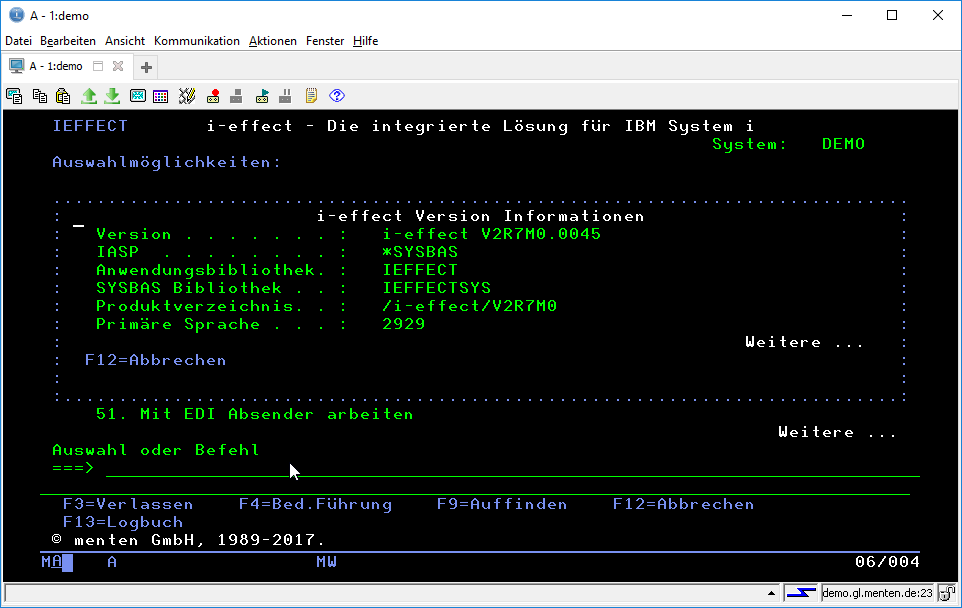Click the IASP value *SYSBAS
962x608 pixels.
(420, 252)
